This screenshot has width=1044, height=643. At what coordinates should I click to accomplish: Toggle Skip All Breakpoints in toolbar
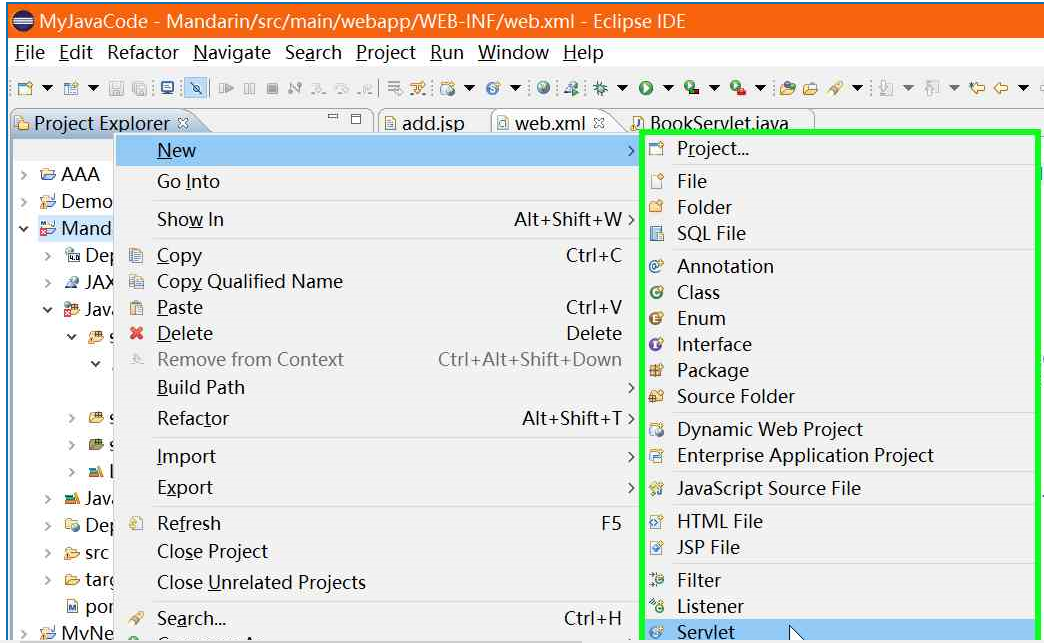196,88
